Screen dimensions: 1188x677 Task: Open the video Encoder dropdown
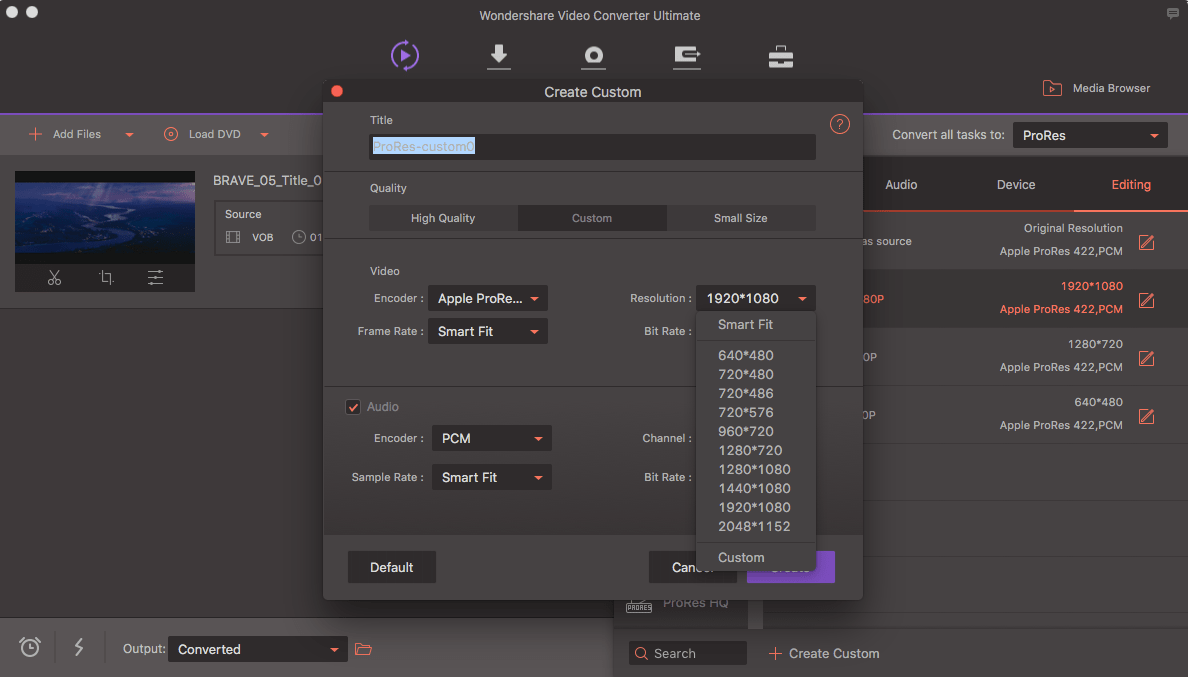coord(487,298)
